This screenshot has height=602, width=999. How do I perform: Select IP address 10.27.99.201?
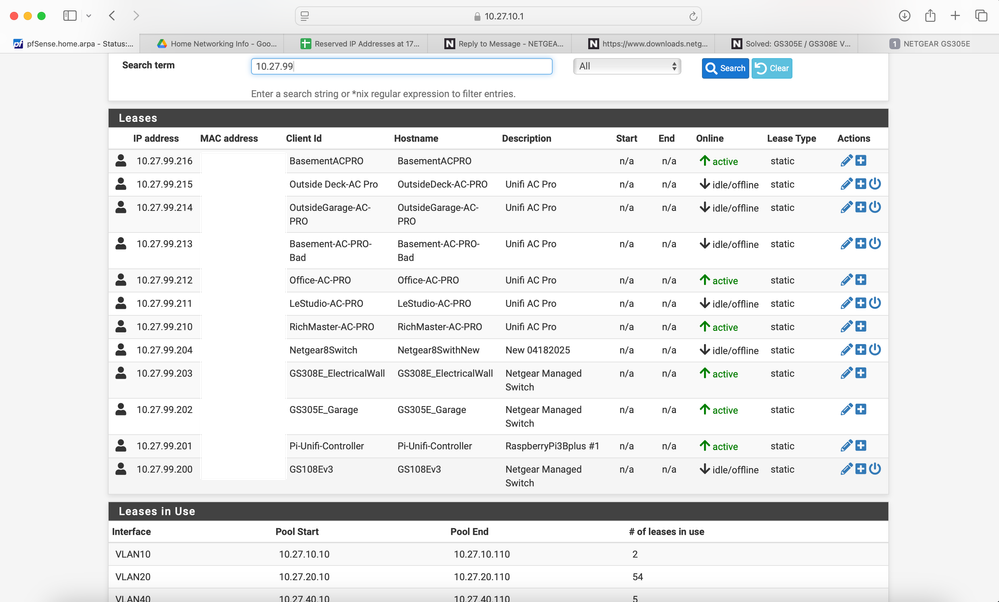click(164, 446)
